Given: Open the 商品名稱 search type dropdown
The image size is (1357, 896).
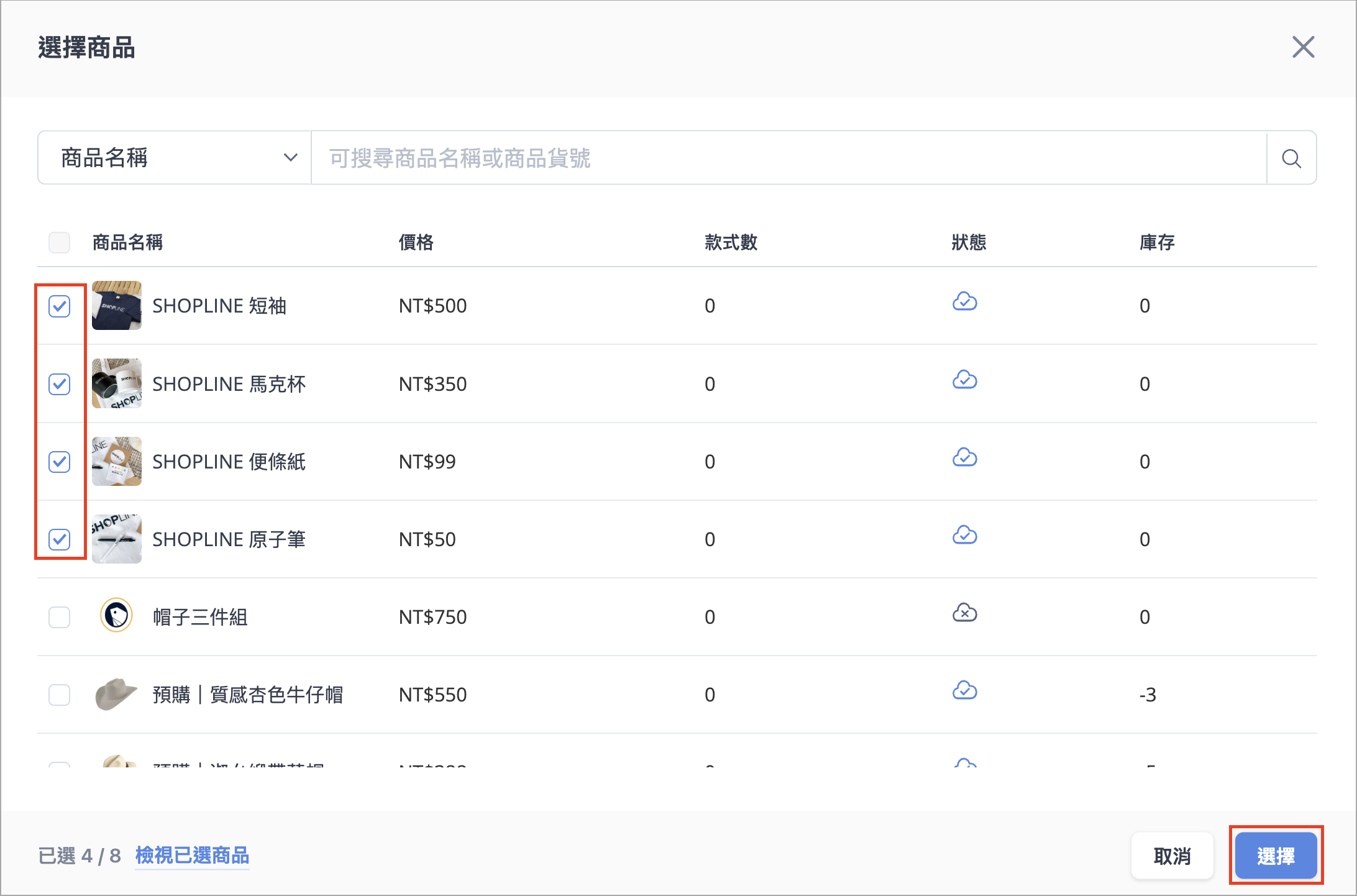Looking at the screenshot, I should tap(175, 158).
